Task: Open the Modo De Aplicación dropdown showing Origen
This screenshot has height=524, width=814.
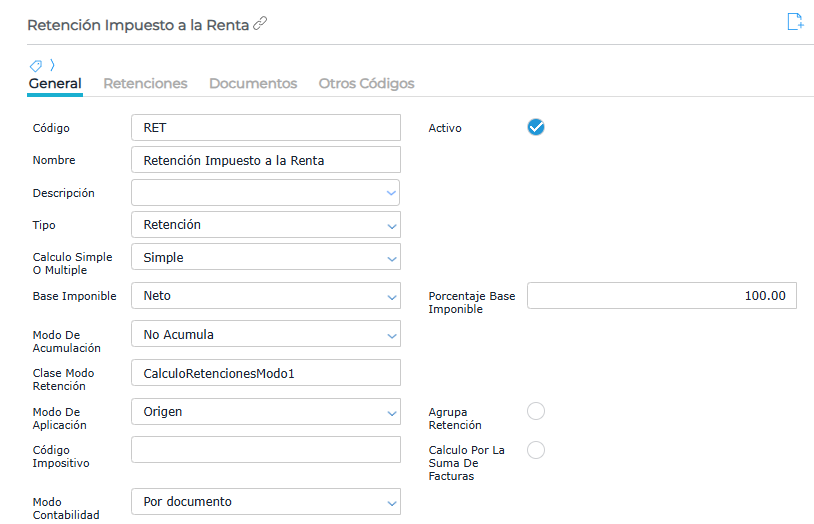Action: pos(391,411)
